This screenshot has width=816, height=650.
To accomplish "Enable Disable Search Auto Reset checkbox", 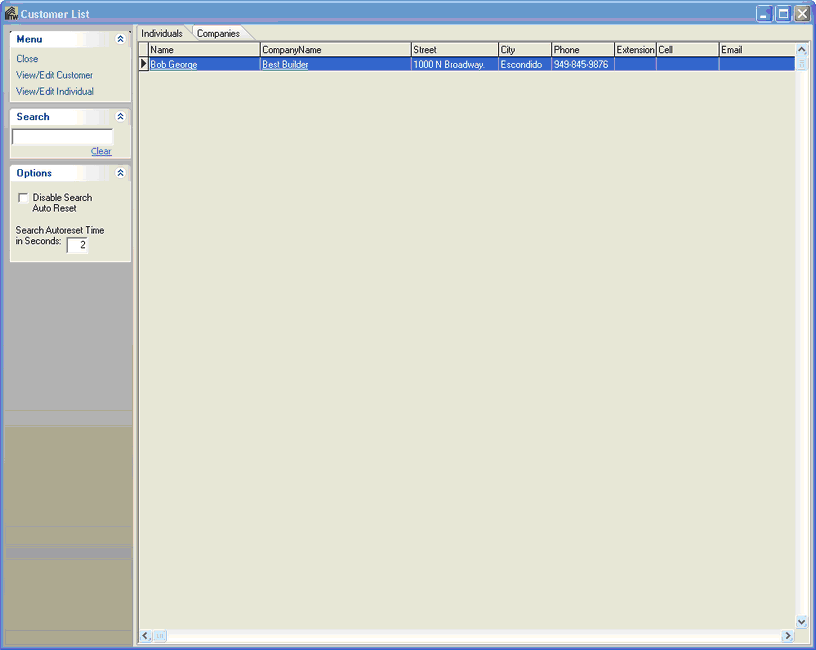I will click(24, 198).
